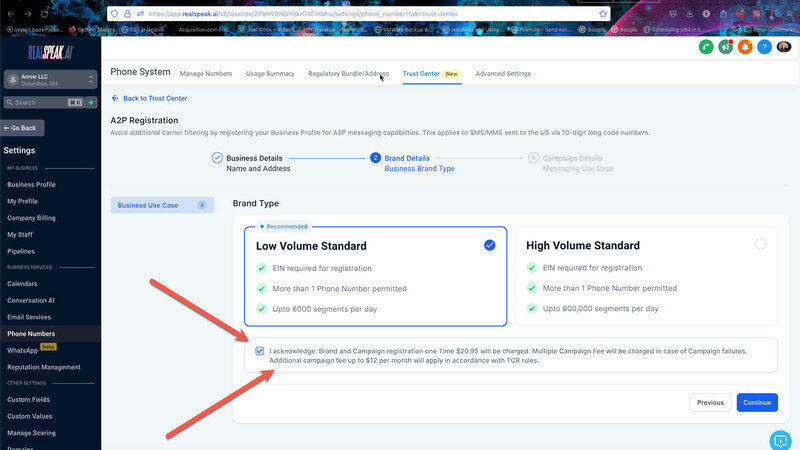Screen dimensions: 800x450
Task: Click the Continue button
Action: point(757,402)
